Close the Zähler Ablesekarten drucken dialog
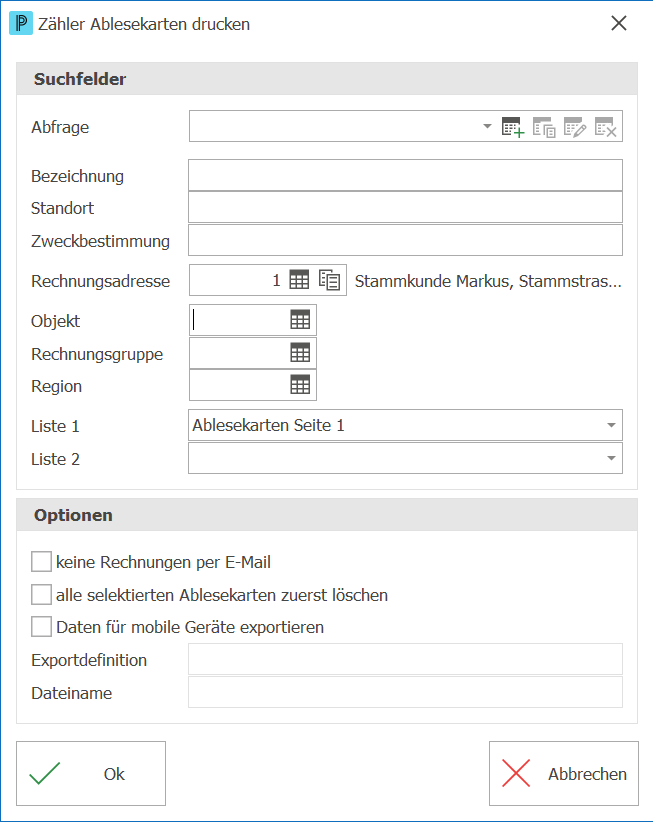The width and height of the screenshot is (653, 822). click(x=619, y=23)
